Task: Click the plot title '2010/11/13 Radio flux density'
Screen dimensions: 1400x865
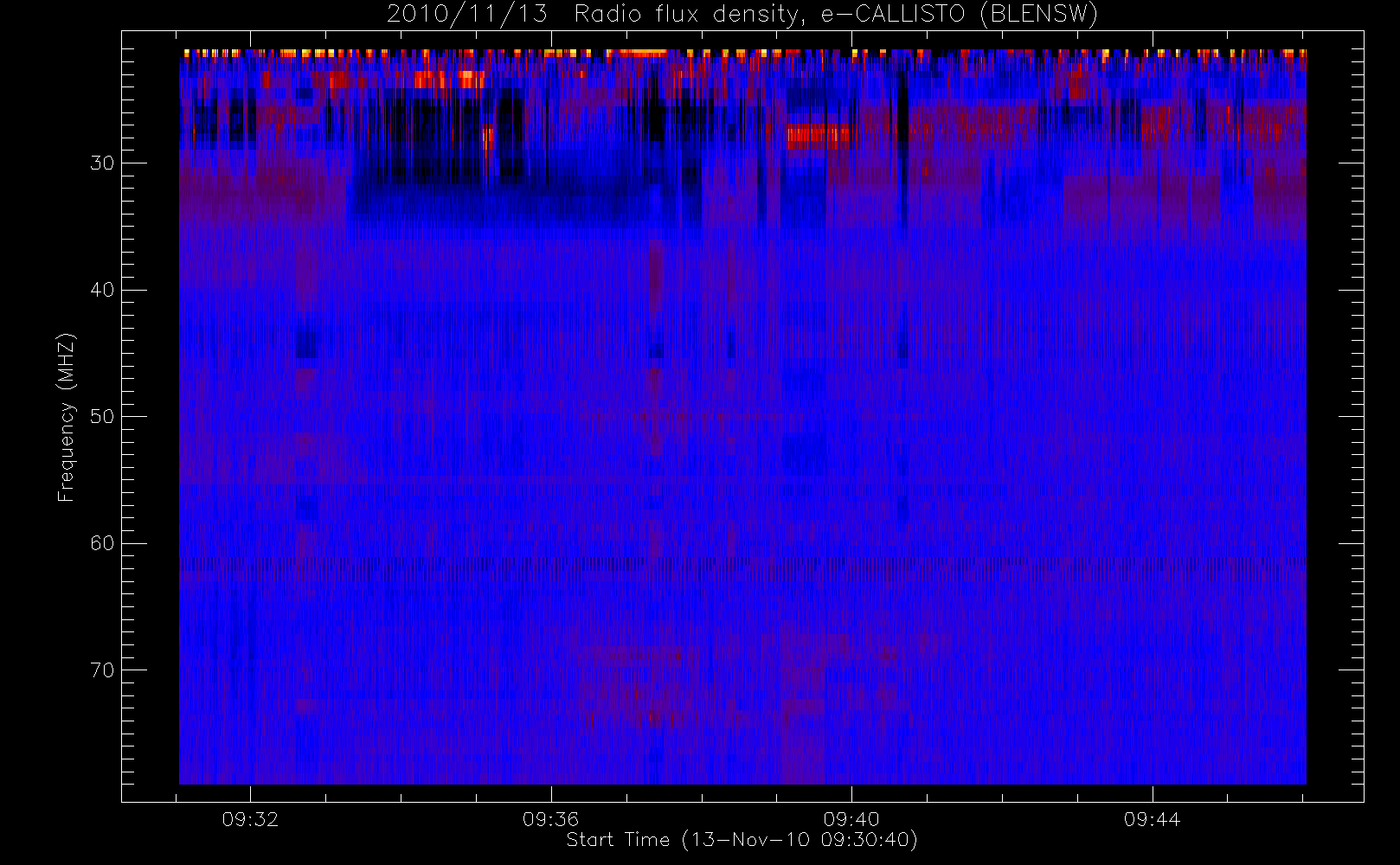Action: pyautogui.click(x=742, y=14)
